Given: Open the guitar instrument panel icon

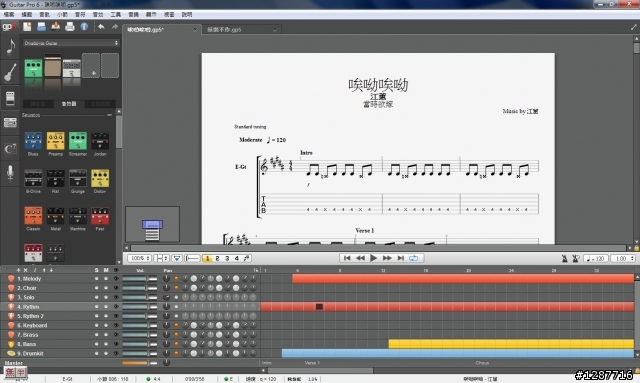Looking at the screenshot, I should tap(10, 73).
